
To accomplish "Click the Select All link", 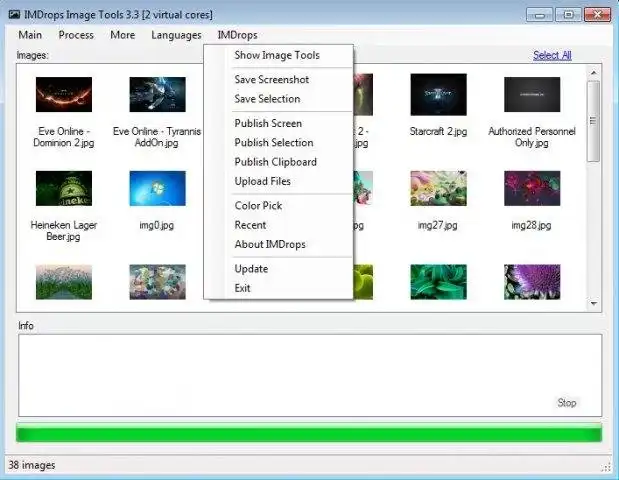I will pos(552,55).
